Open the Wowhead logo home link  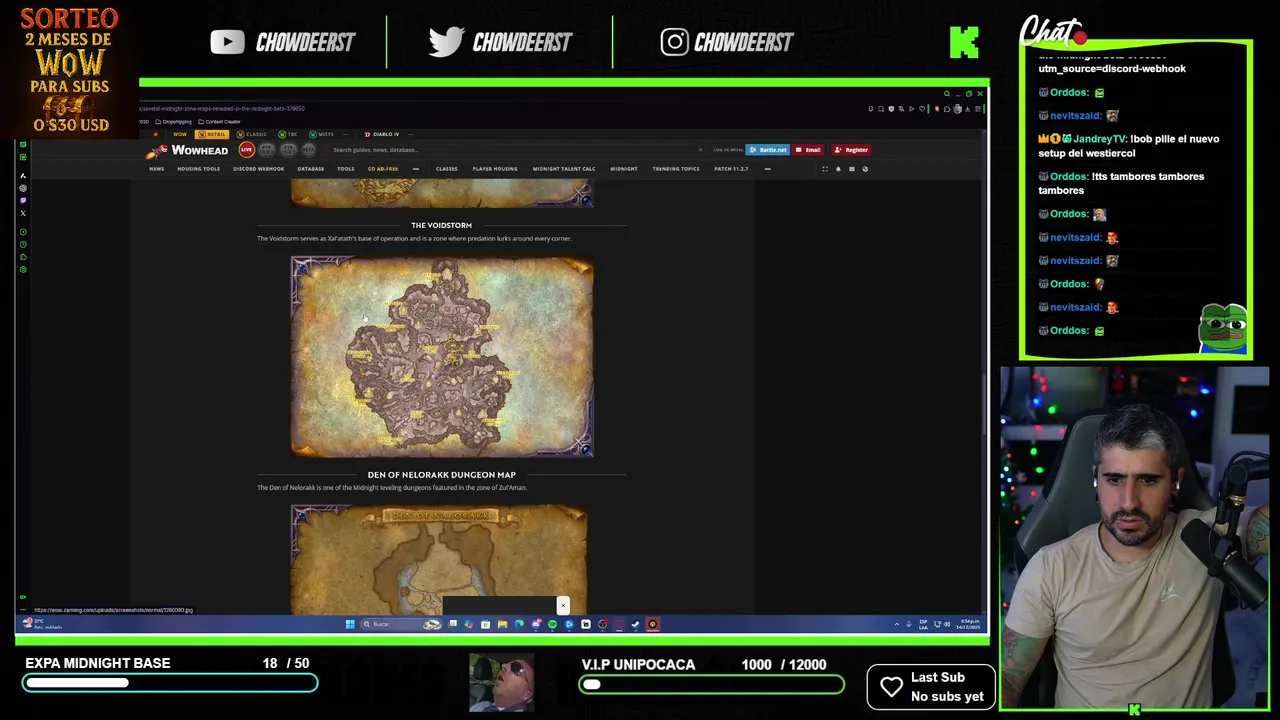pos(187,150)
